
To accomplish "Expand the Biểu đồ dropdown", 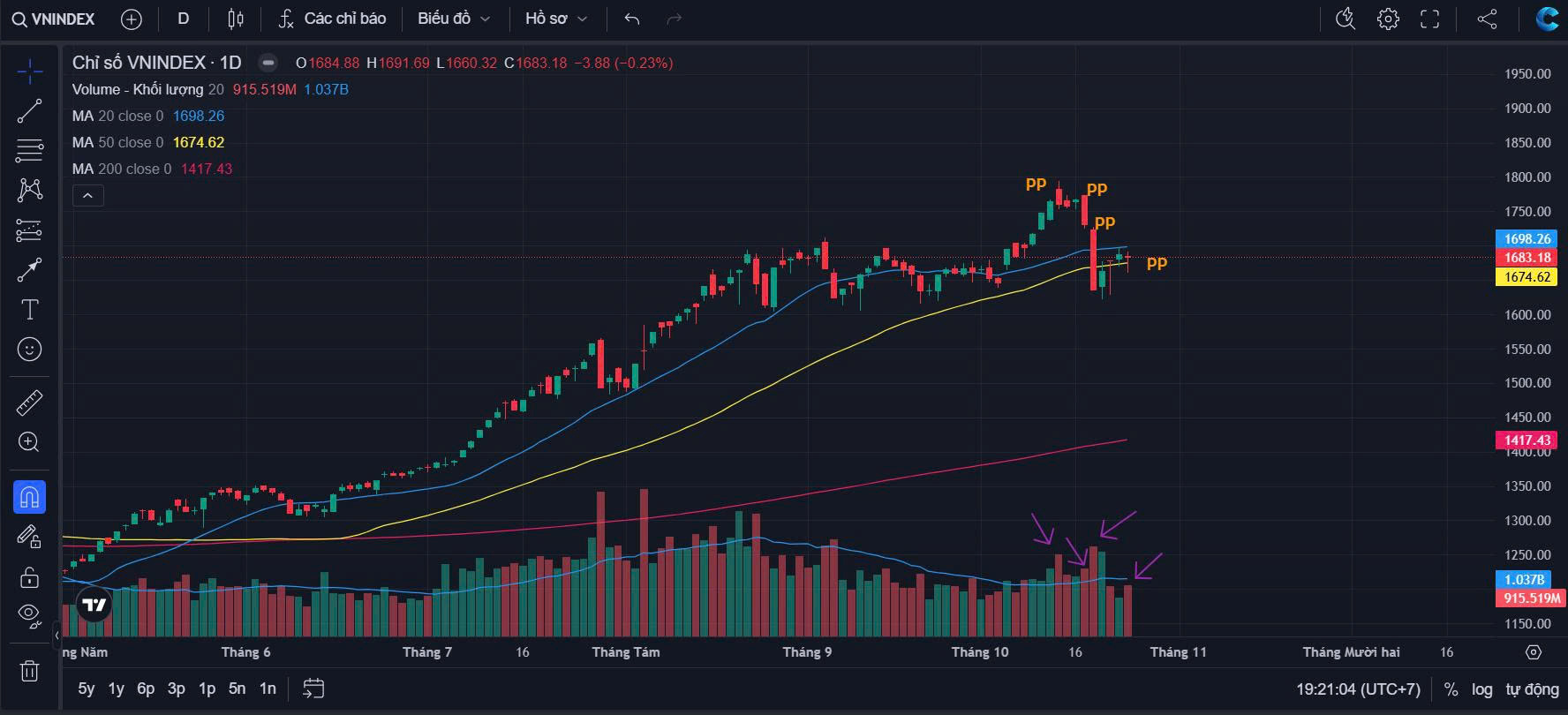I will tap(454, 19).
